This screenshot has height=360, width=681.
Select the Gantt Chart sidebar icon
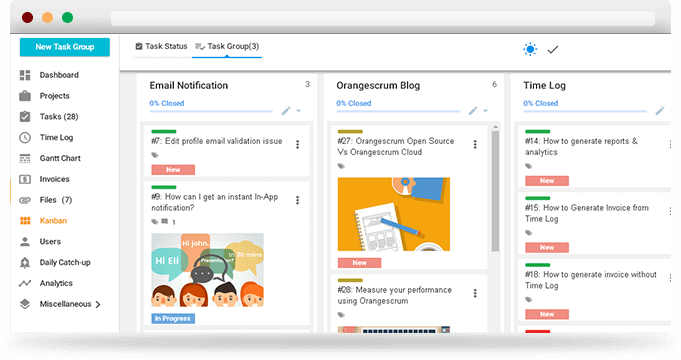[25, 159]
